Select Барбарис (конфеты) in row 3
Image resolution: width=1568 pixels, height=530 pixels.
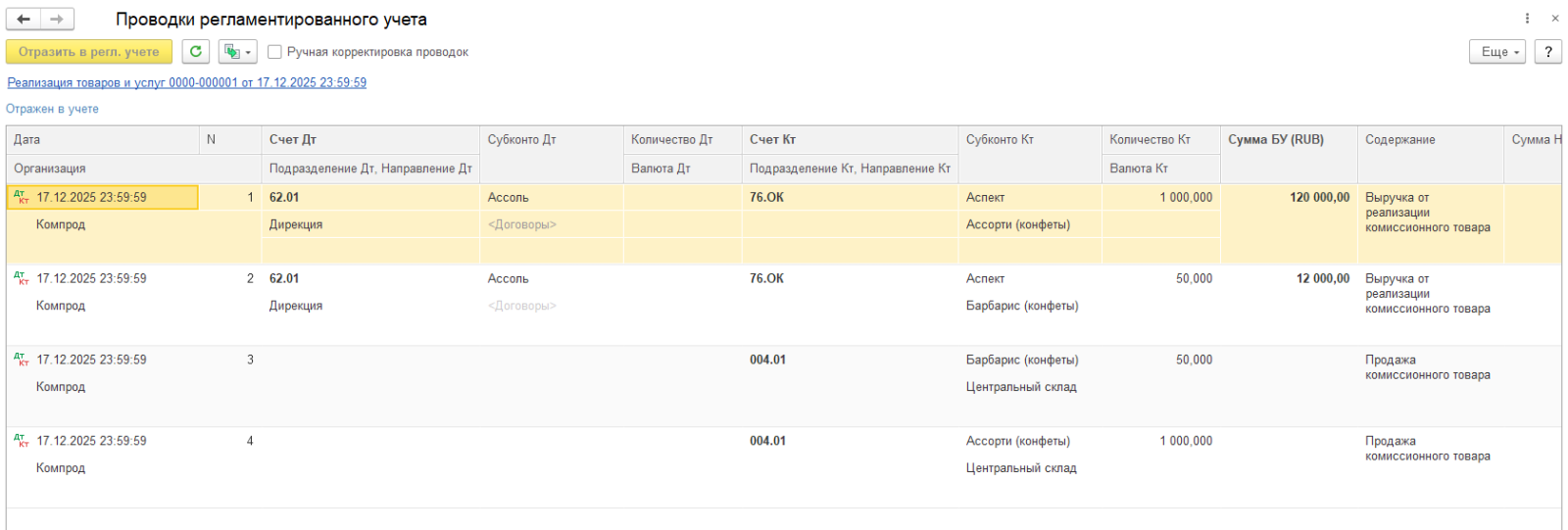point(1022,360)
